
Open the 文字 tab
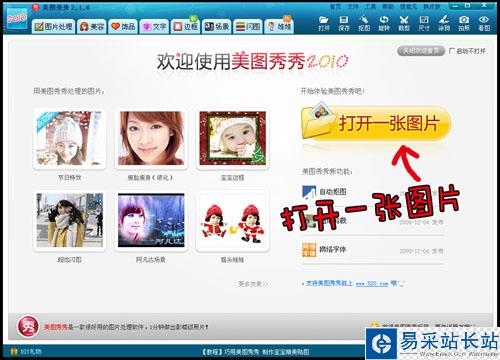pyautogui.click(x=154, y=26)
